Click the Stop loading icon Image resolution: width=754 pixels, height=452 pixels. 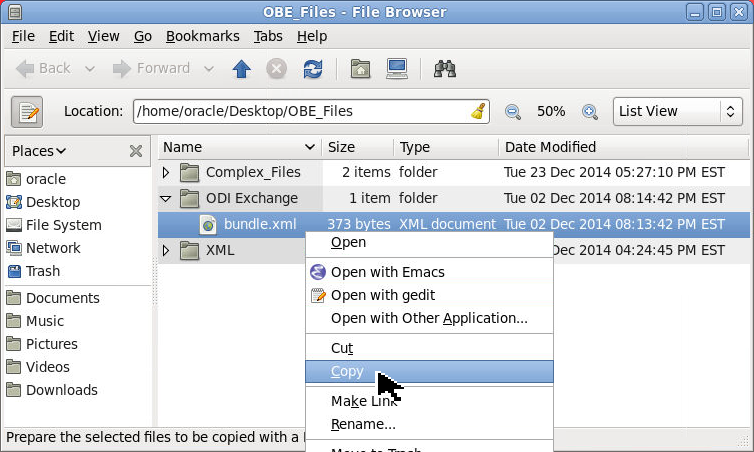click(x=276, y=69)
